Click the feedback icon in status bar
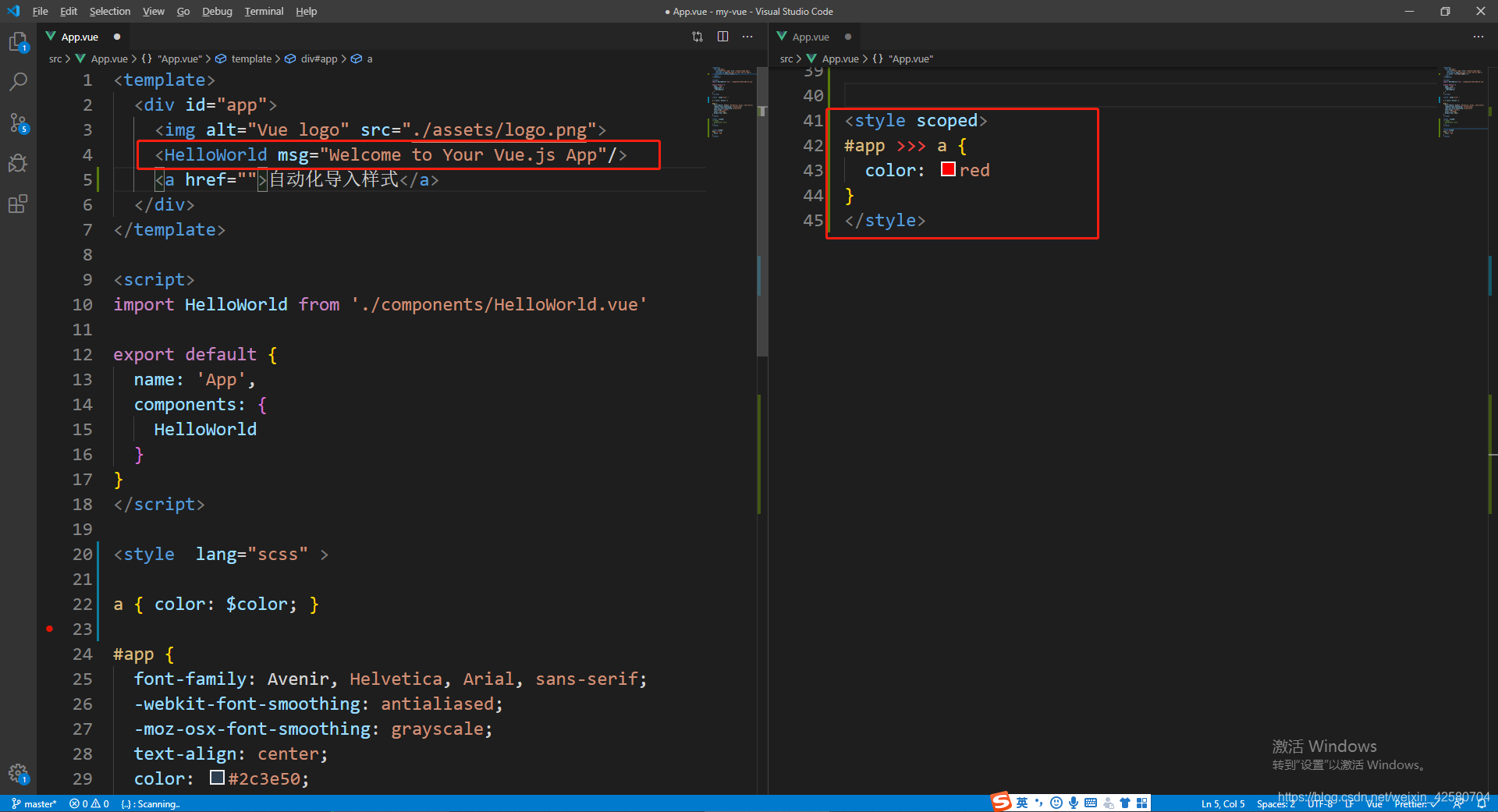This screenshot has width=1498, height=812. click(1457, 804)
